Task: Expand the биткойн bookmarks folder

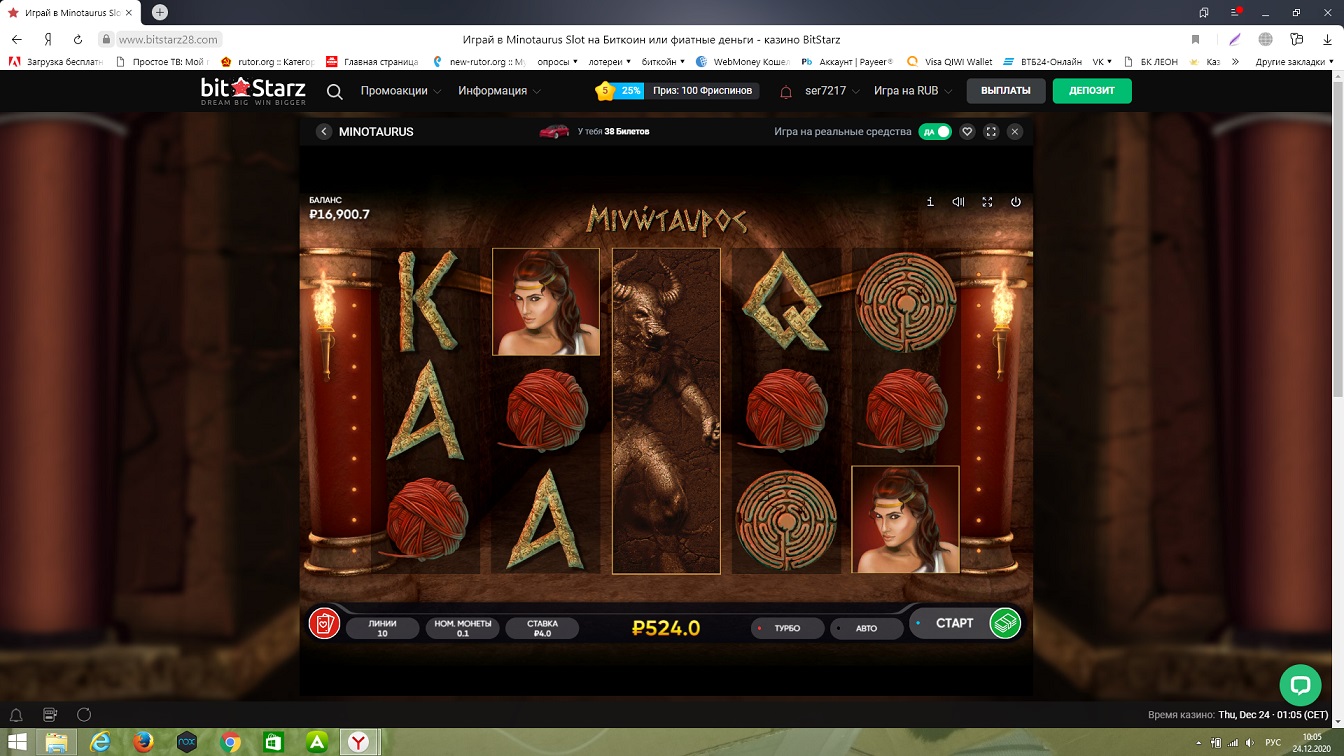Action: click(x=663, y=62)
